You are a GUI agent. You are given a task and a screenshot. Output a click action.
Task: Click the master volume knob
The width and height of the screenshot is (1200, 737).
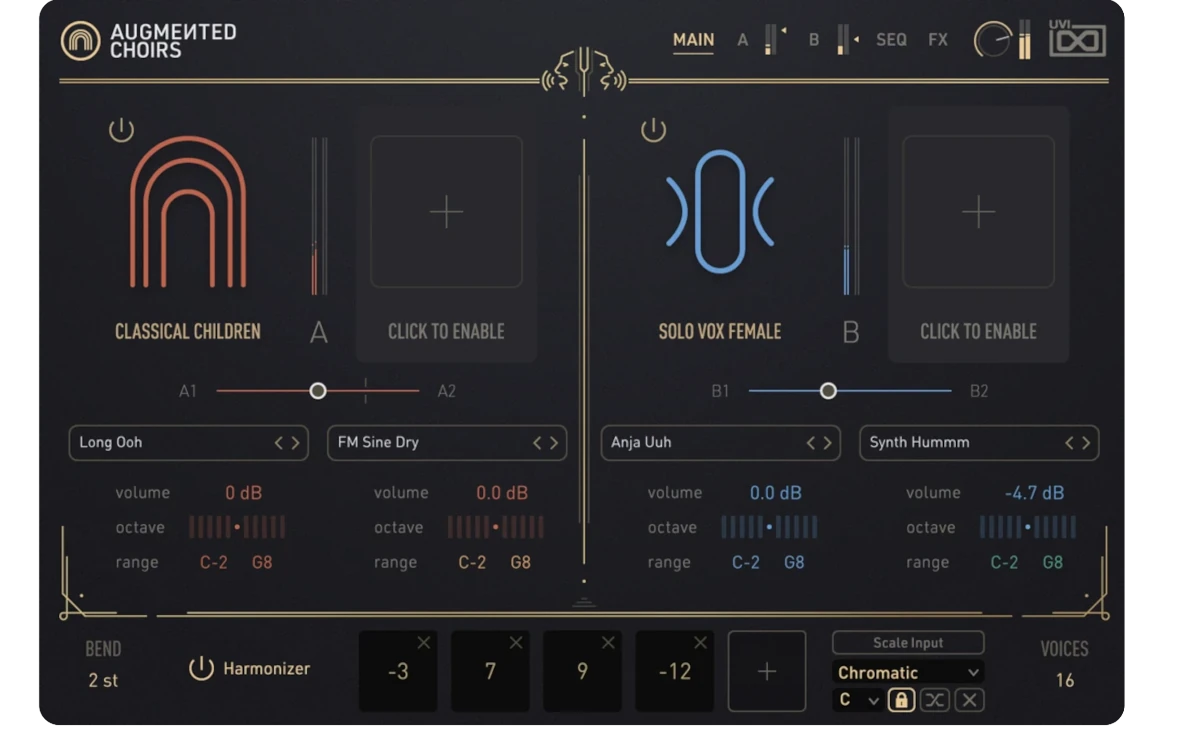click(992, 40)
